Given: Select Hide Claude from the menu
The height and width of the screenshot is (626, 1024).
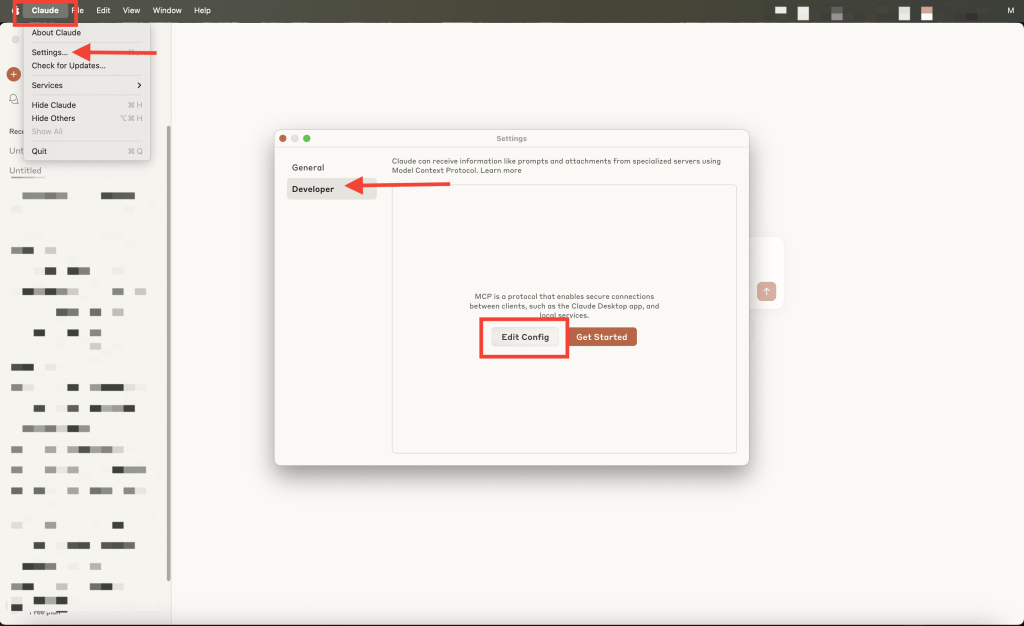Looking at the screenshot, I should click(x=54, y=105).
